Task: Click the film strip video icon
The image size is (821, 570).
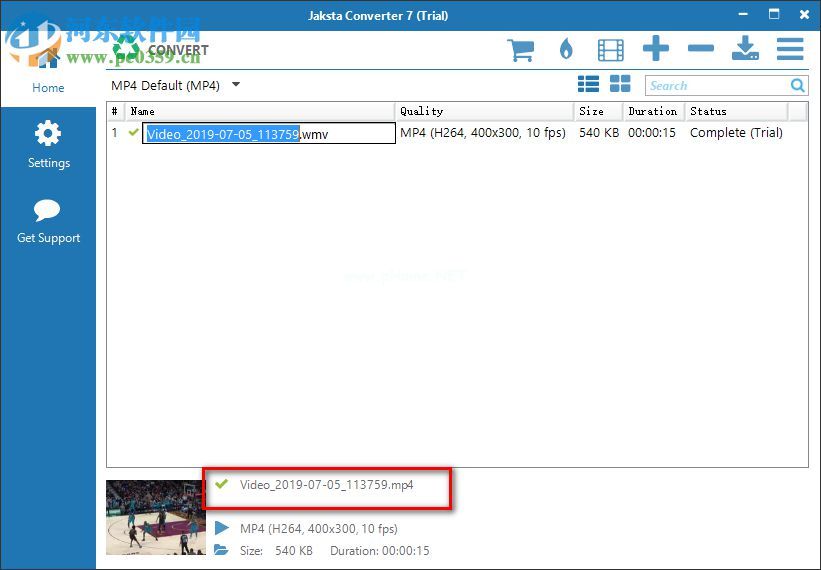Action: click(610, 49)
